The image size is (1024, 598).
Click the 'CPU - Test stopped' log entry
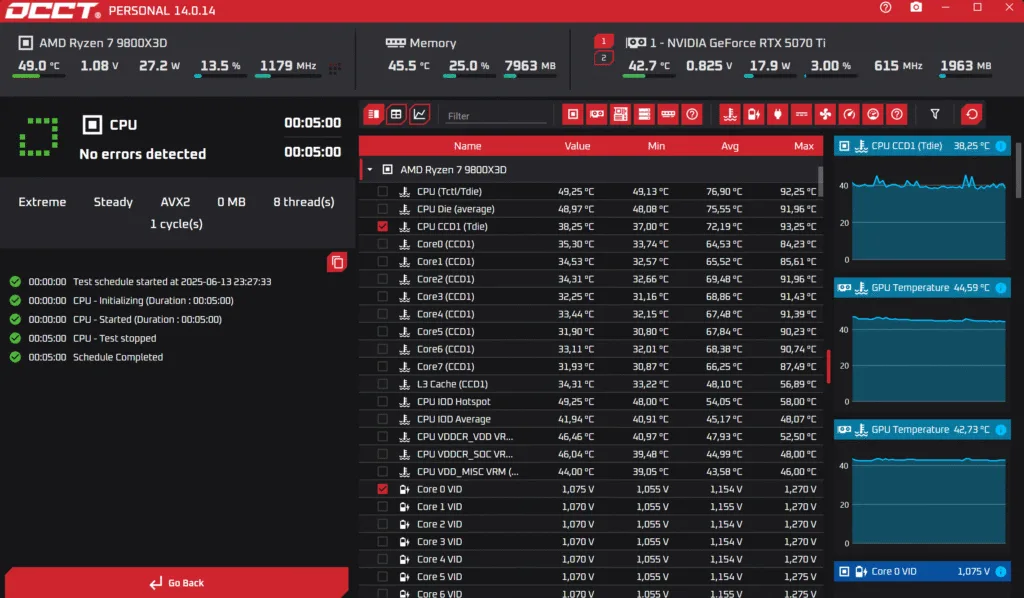pyautogui.click(x=114, y=338)
